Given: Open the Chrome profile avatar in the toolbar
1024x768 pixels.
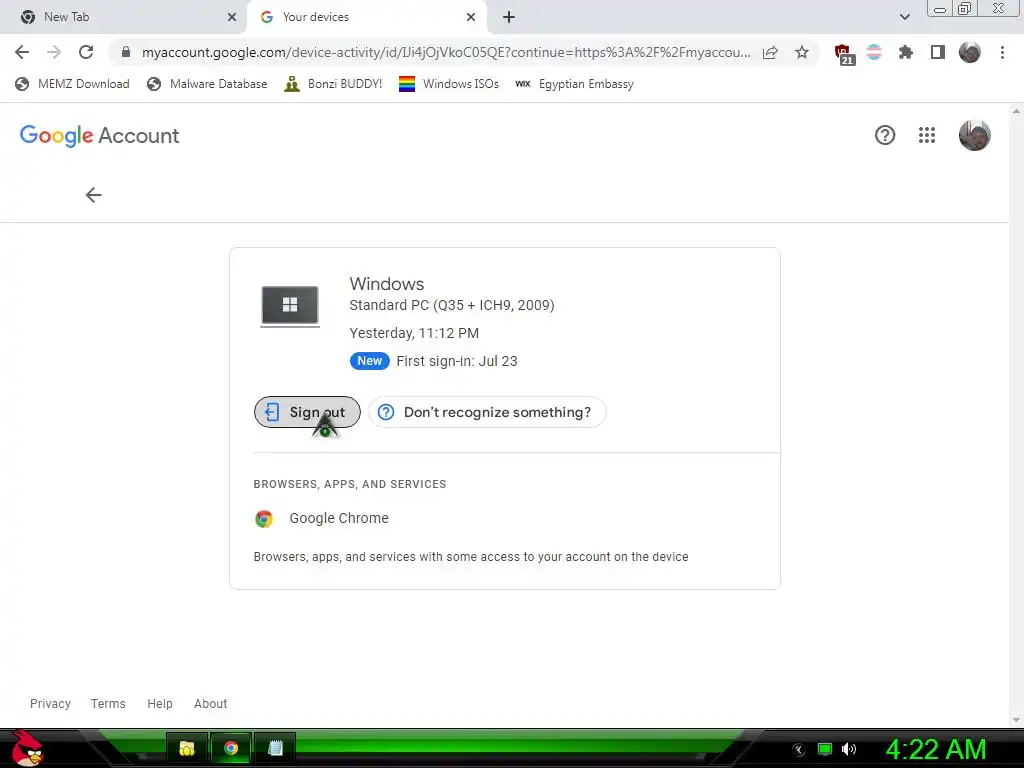Looking at the screenshot, I should (x=970, y=52).
